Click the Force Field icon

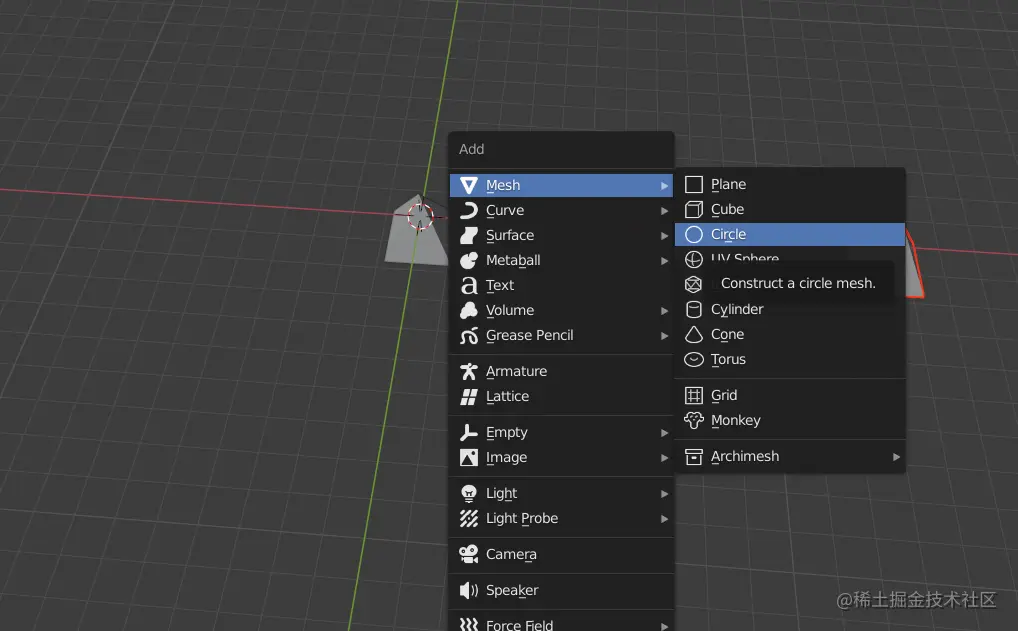click(x=469, y=625)
